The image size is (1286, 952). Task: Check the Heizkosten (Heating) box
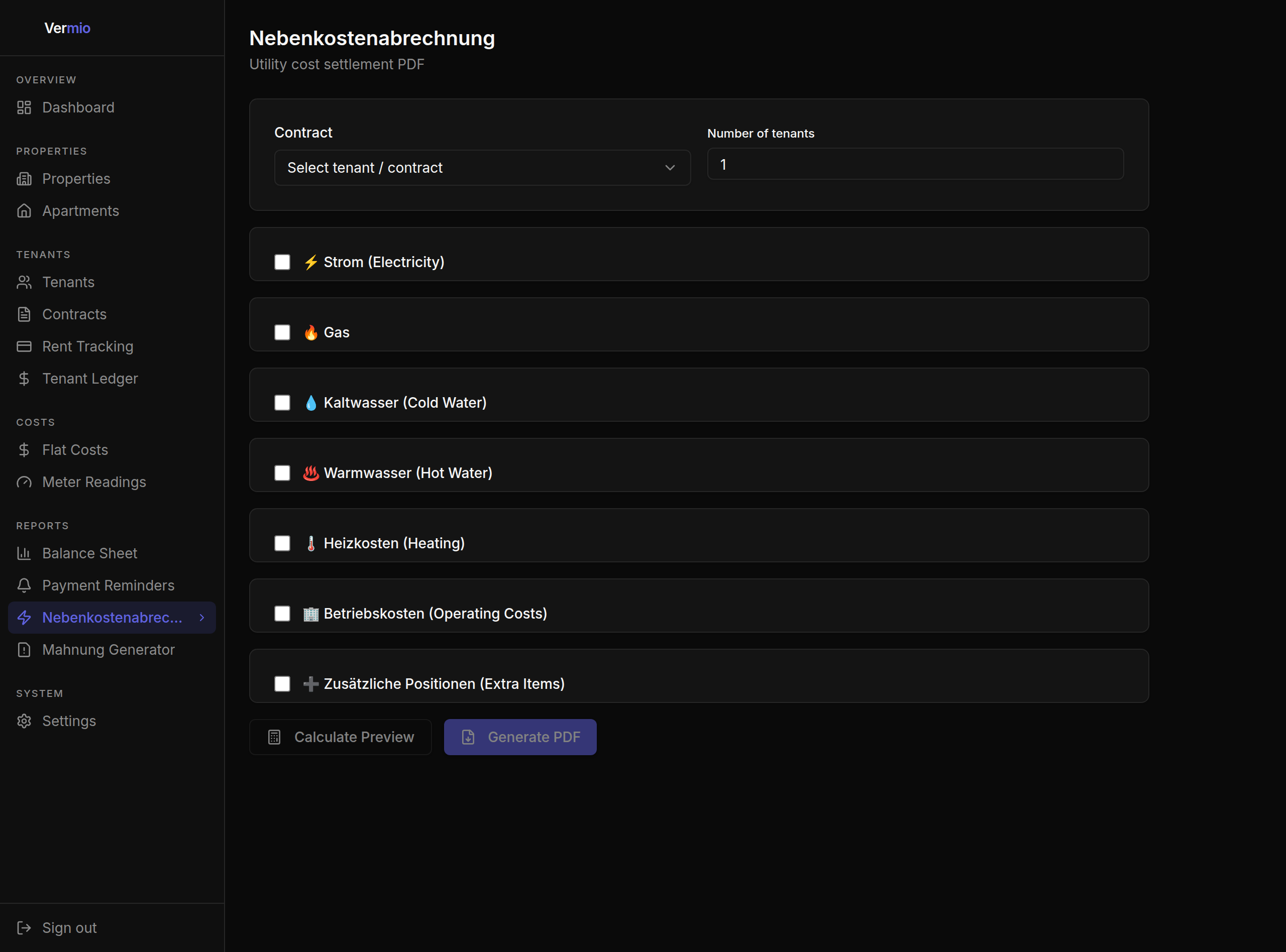282,543
